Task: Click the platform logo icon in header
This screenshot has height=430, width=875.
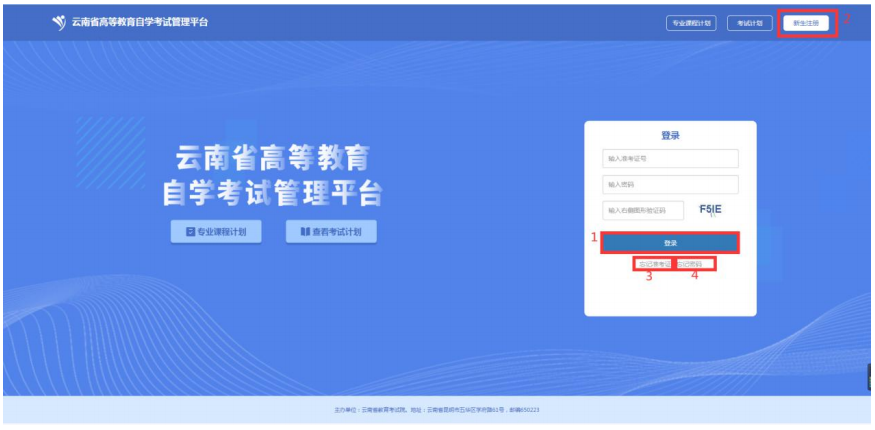Action: pos(59,22)
